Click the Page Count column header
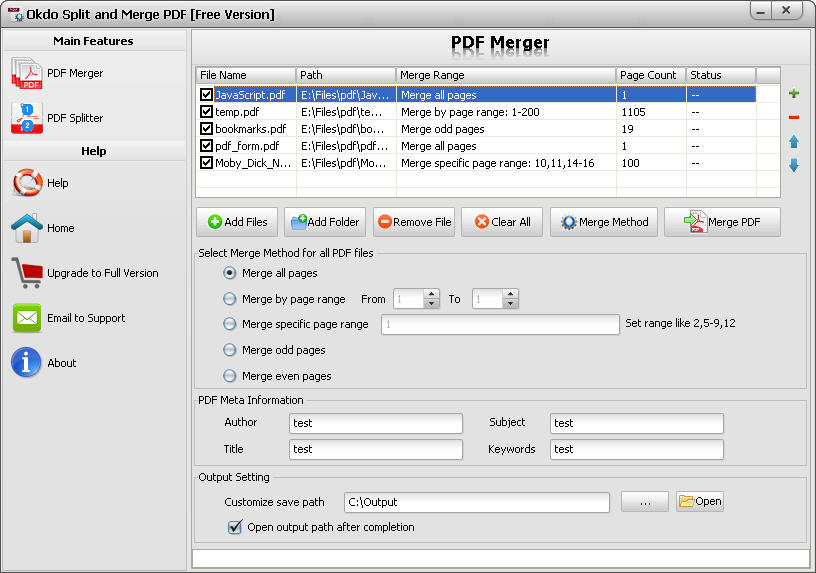 click(651, 75)
